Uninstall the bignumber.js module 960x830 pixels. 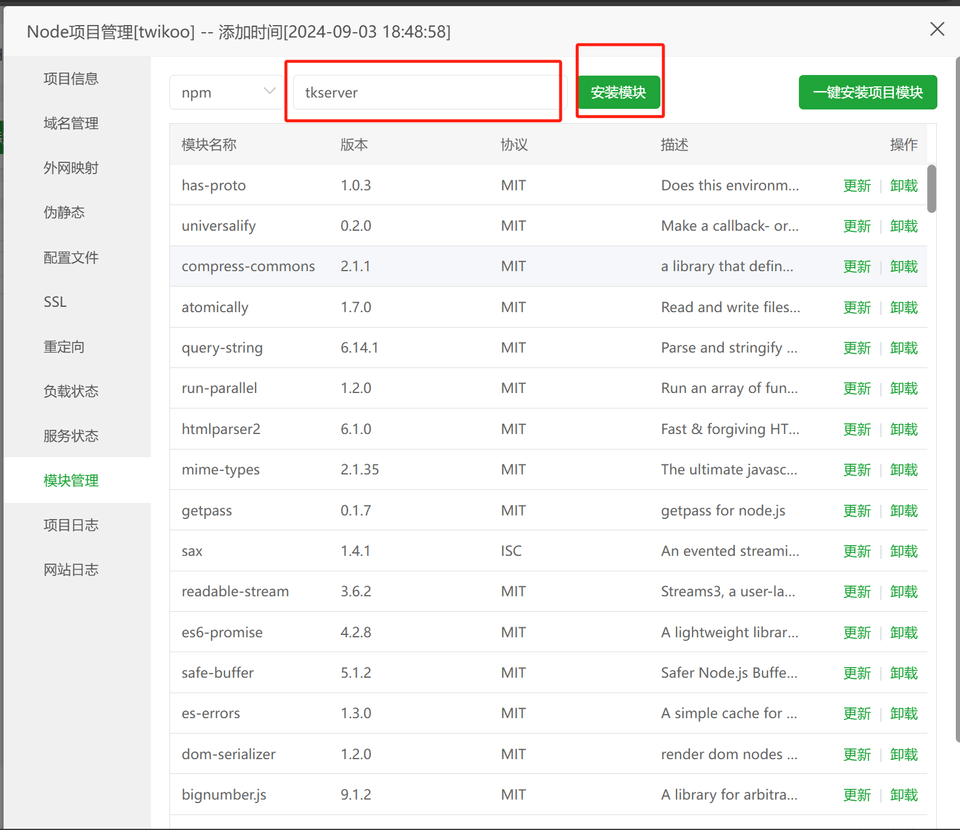click(904, 795)
